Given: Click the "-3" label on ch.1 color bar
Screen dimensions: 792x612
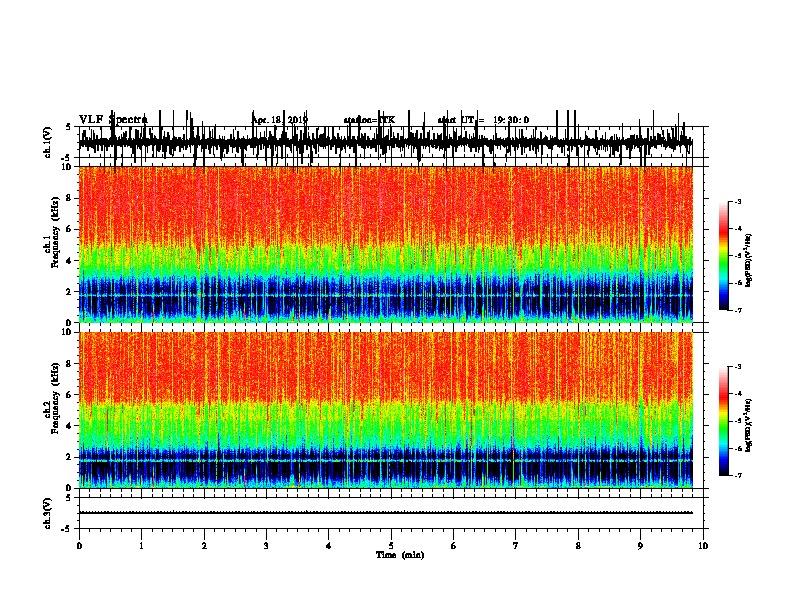Looking at the screenshot, I should (737, 201).
